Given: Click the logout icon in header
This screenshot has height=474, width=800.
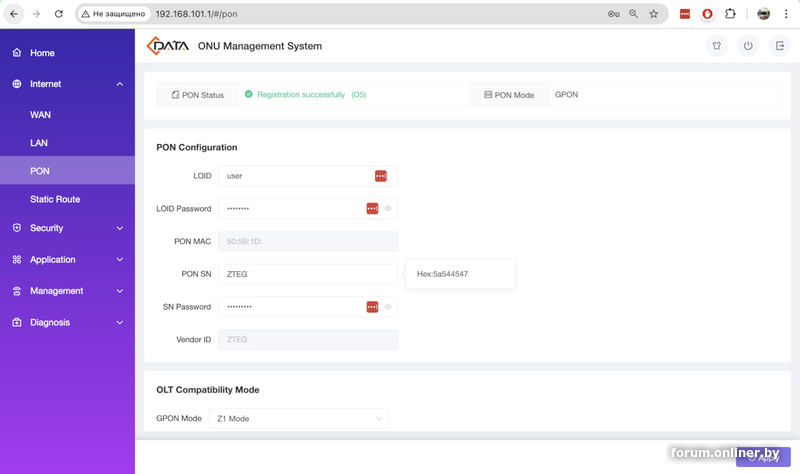Looking at the screenshot, I should tap(780, 46).
